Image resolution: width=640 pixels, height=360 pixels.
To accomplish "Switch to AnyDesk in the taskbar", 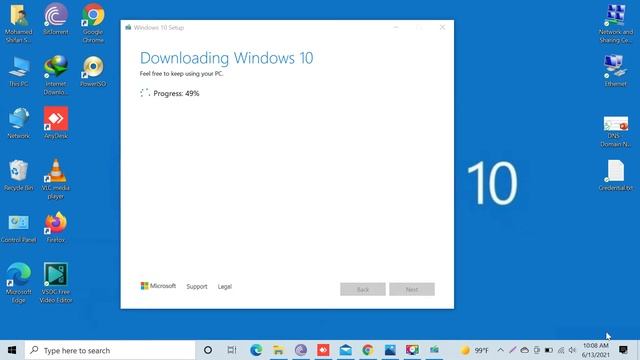I will (323, 350).
